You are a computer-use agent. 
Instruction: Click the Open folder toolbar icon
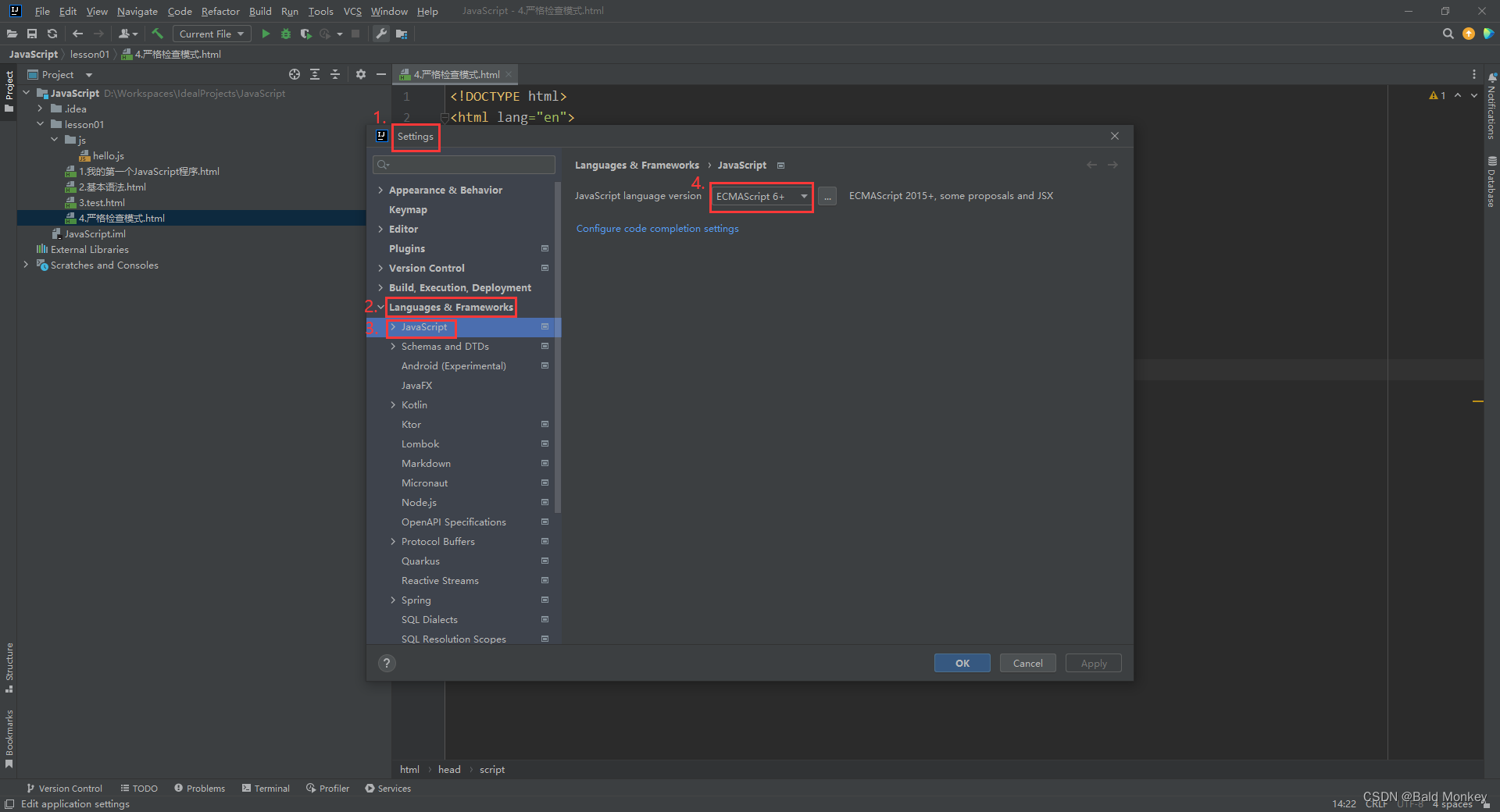tap(12, 34)
